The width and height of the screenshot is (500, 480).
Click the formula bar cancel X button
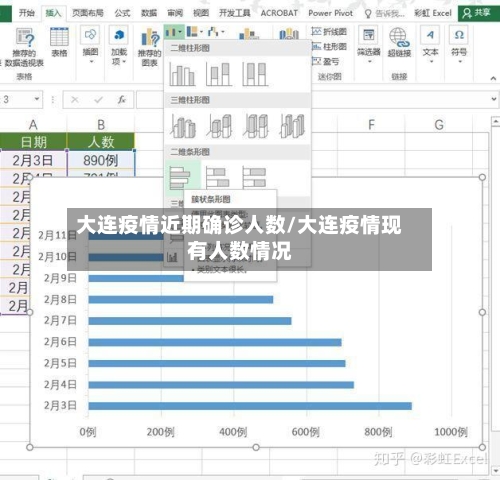pyautogui.click(x=75, y=99)
